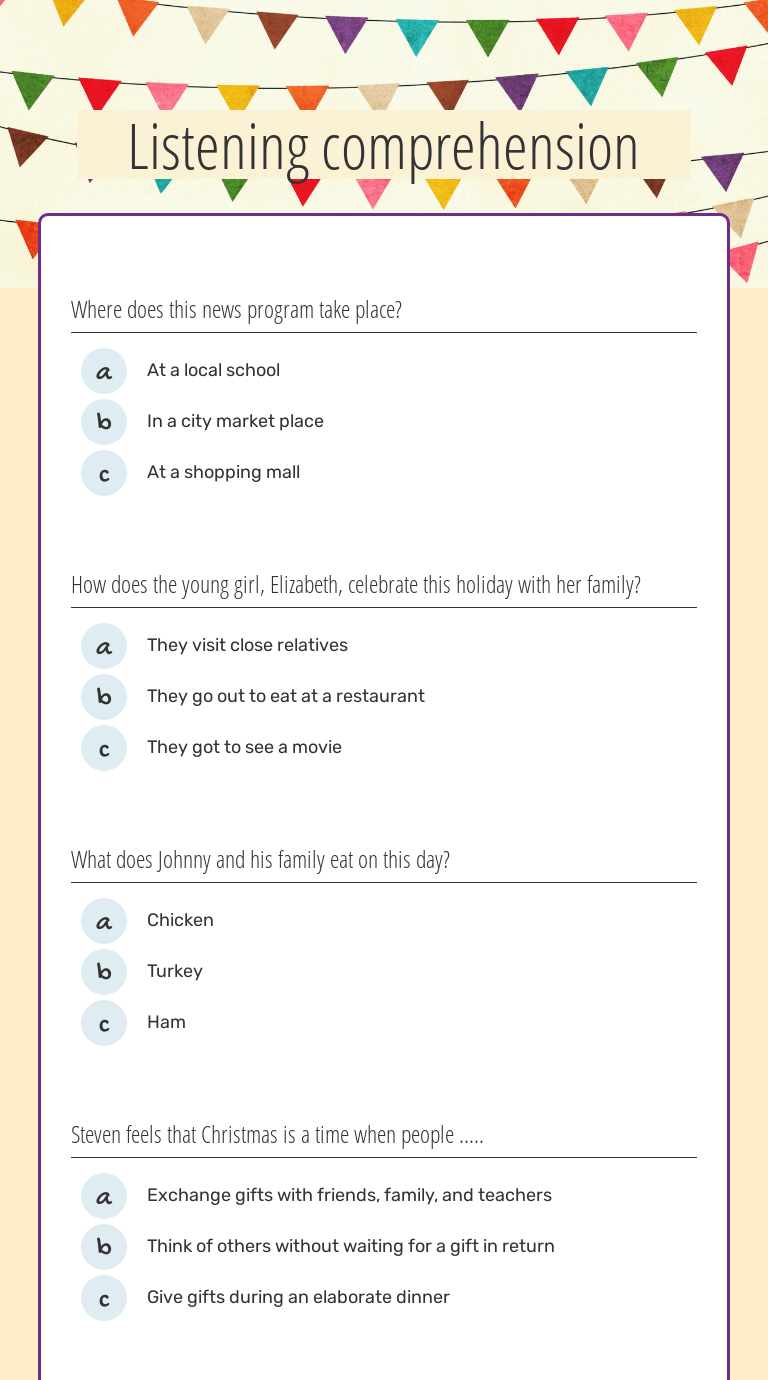Viewport: 768px width, 1380px height.
Task: Choose the c circle next to Ham
Action: [104, 1023]
